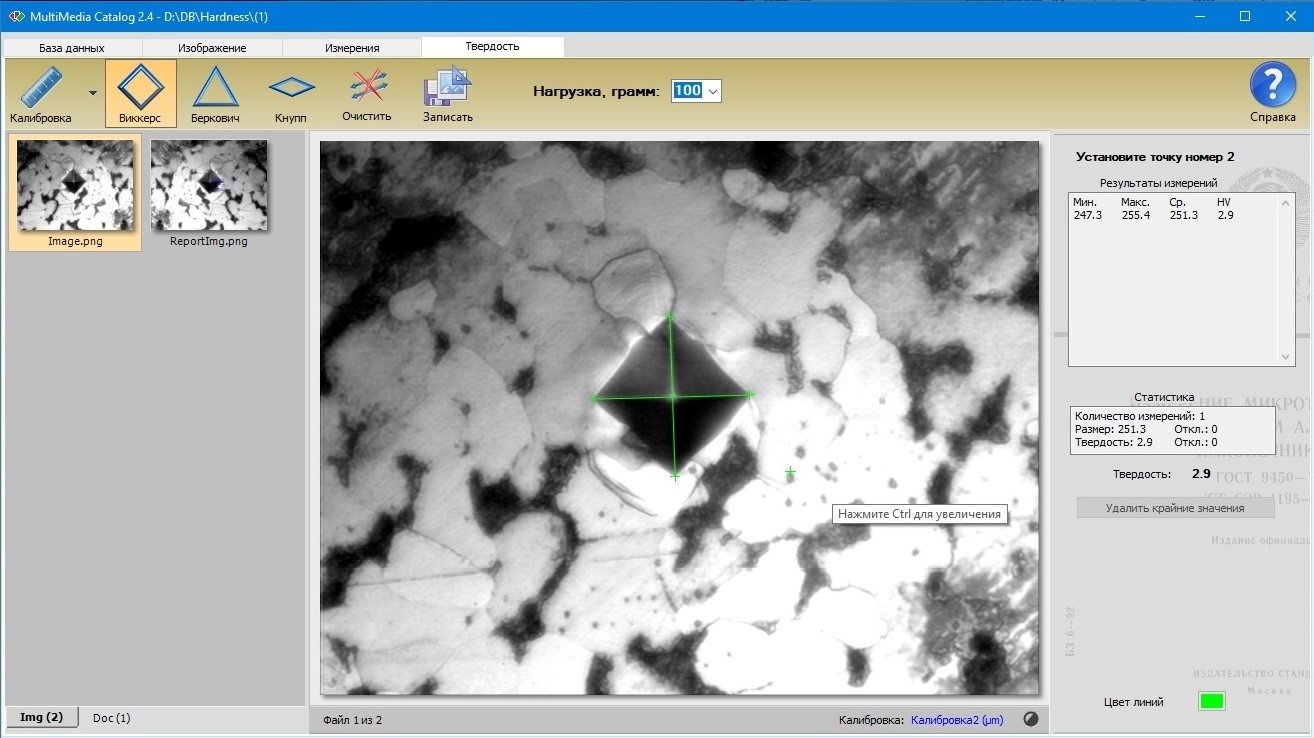This screenshot has width=1314, height=738.
Task: Click the green line color swatch
Action: tap(1211, 701)
